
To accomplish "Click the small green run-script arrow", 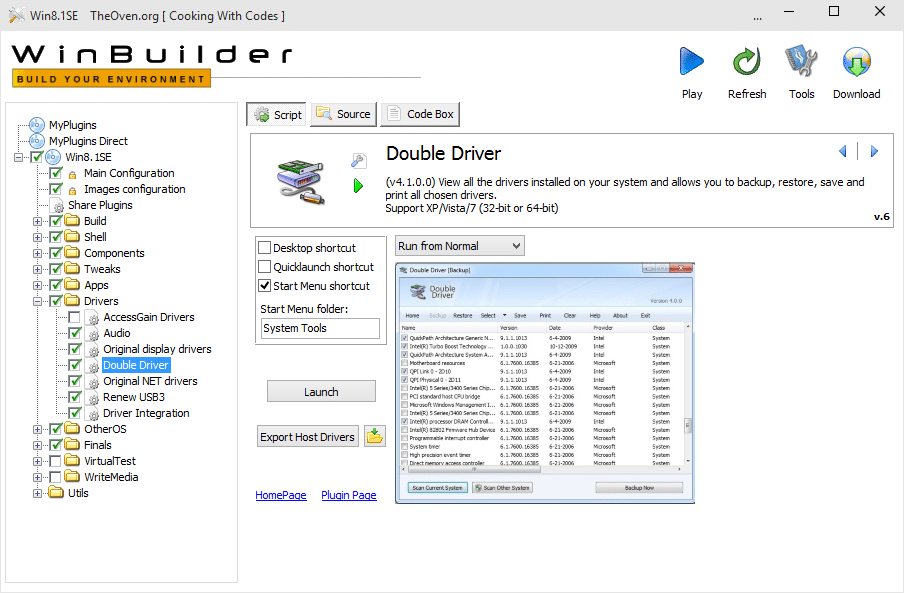I will click(358, 186).
